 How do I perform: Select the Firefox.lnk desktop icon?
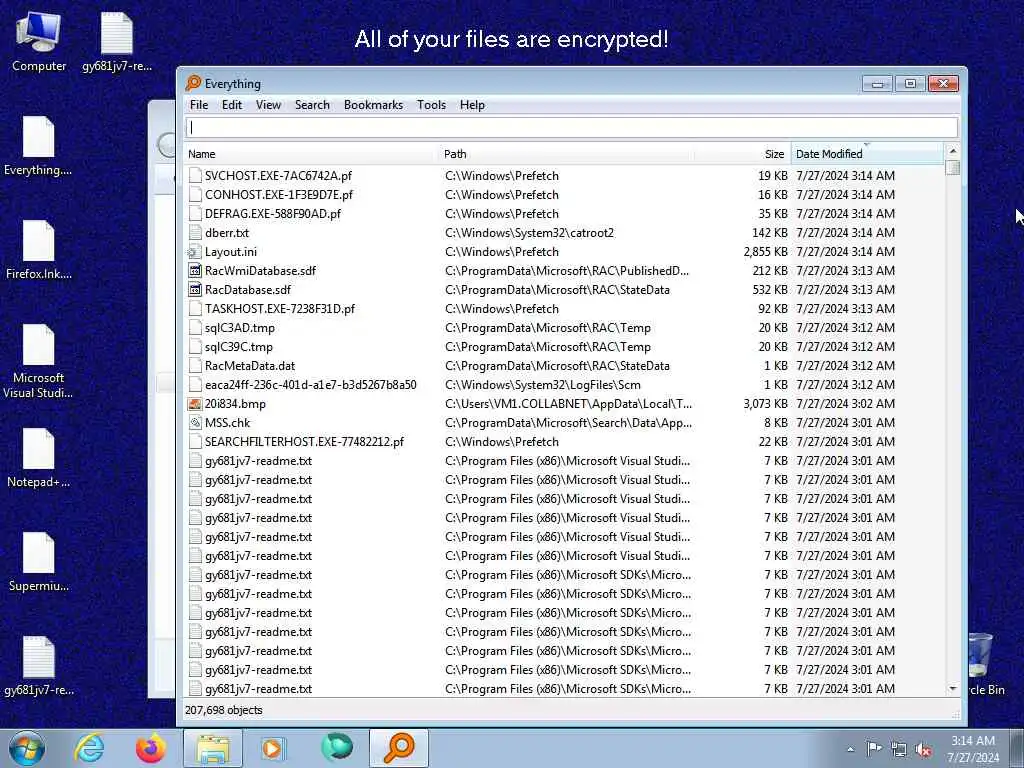(x=39, y=250)
